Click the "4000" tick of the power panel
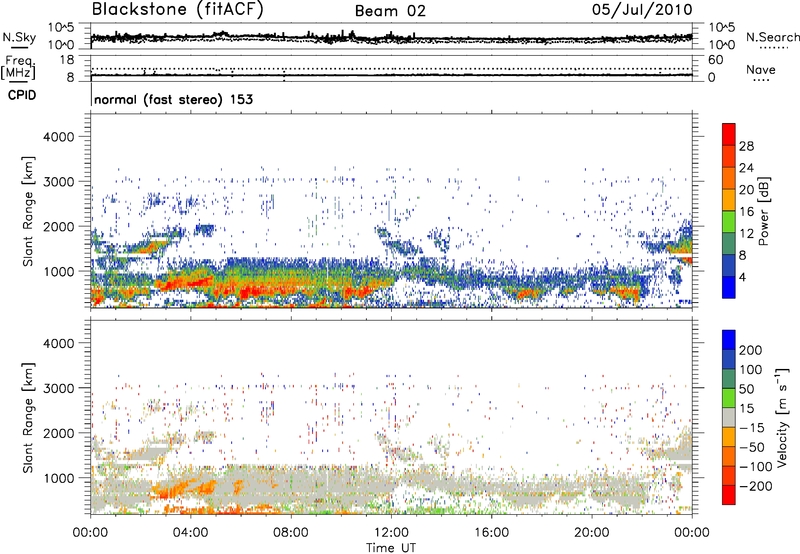 tap(58, 137)
